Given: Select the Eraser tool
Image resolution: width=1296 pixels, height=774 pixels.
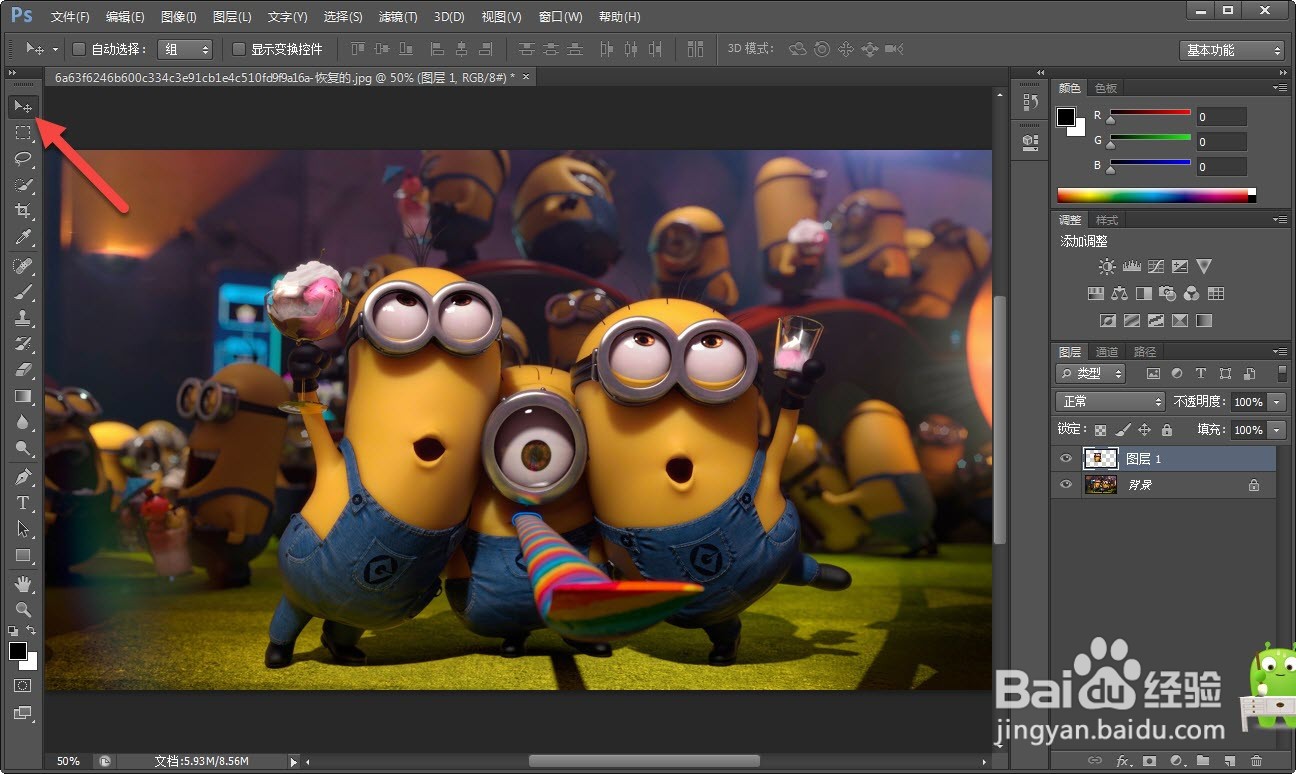Looking at the screenshot, I should [23, 370].
